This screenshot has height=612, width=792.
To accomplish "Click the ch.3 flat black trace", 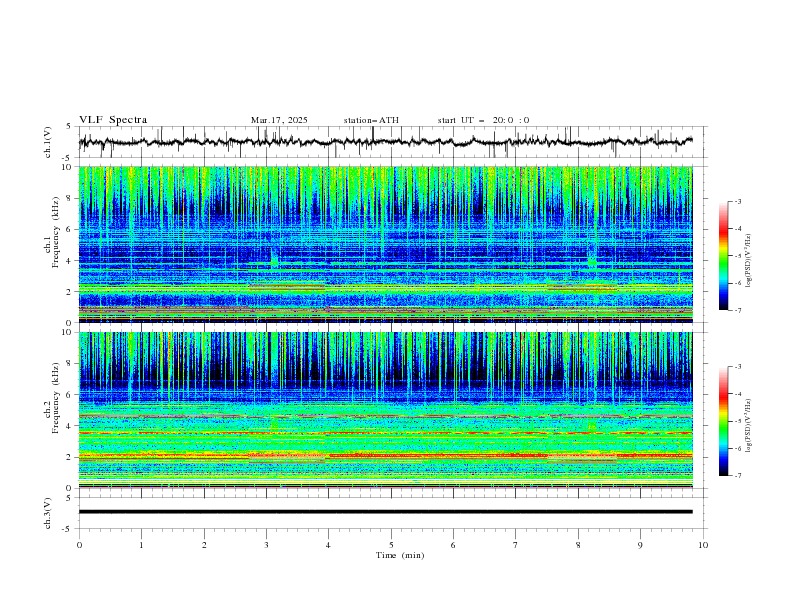I will click(x=385, y=512).
